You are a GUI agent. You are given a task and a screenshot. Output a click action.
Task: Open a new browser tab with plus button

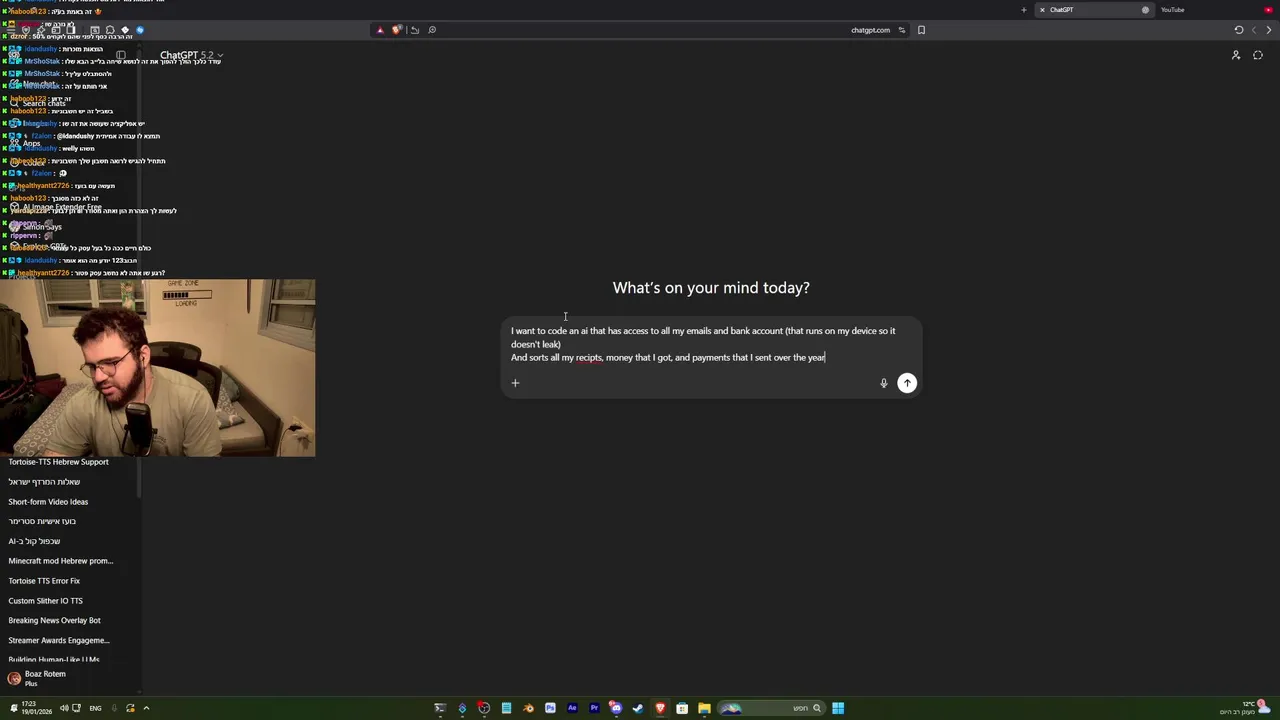(x=1023, y=10)
